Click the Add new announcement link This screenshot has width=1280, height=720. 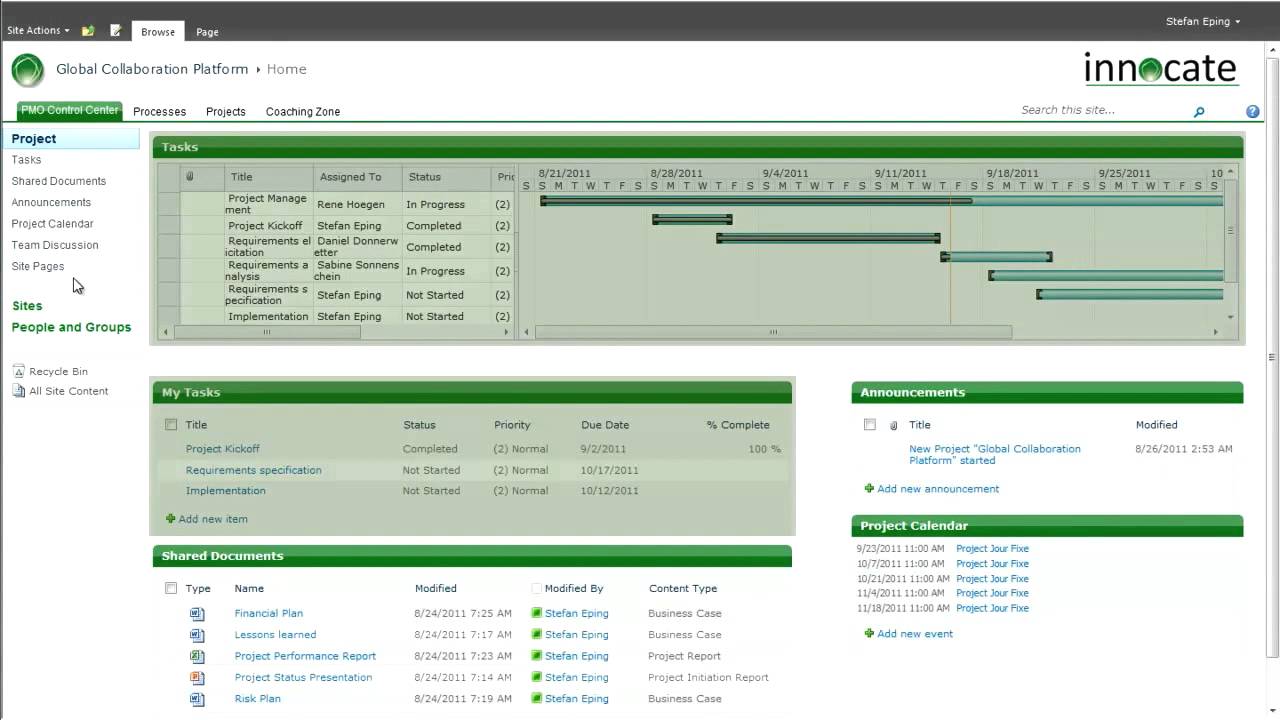tap(938, 489)
